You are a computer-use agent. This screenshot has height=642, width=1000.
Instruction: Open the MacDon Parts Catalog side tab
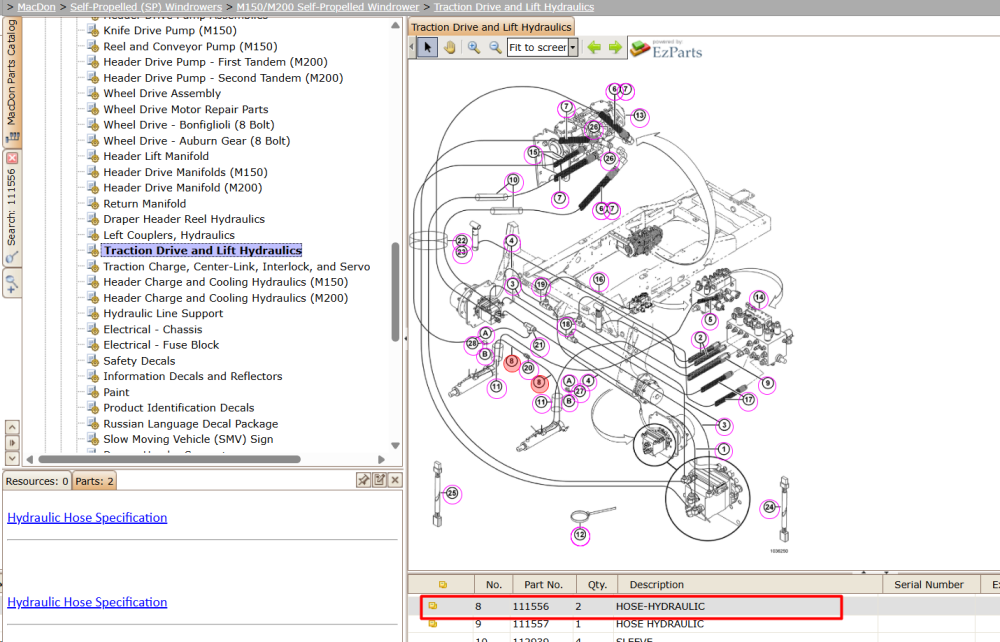[12, 80]
